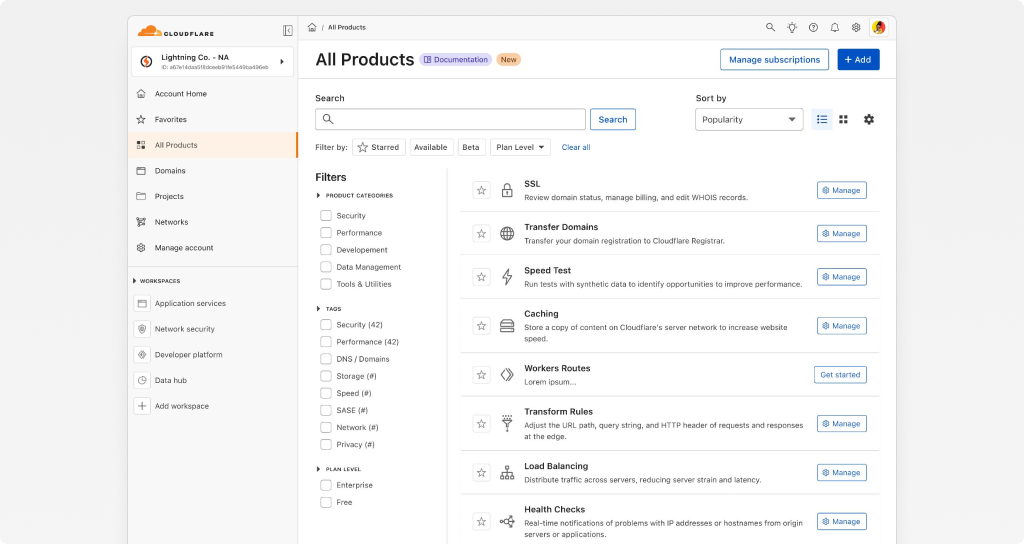The width and height of the screenshot is (1024, 544).
Task: Open the Documentation badge link
Action: coord(455,59)
